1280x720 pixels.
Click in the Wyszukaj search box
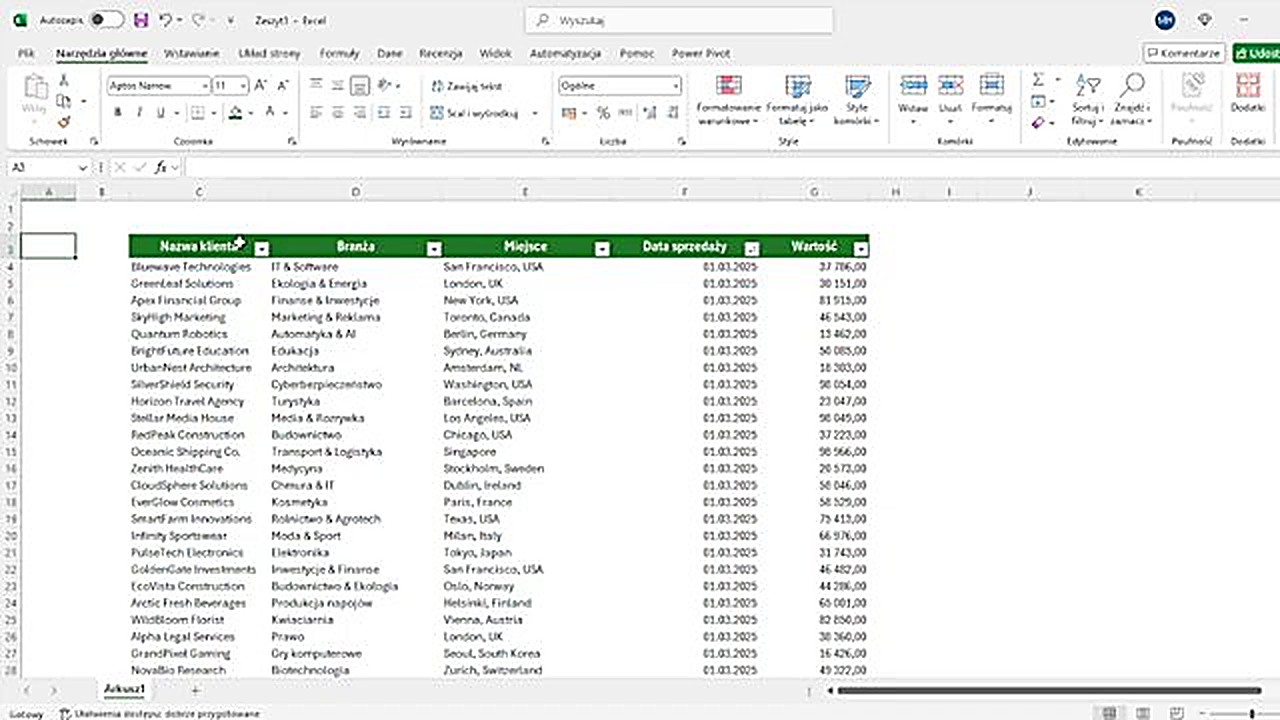click(680, 20)
